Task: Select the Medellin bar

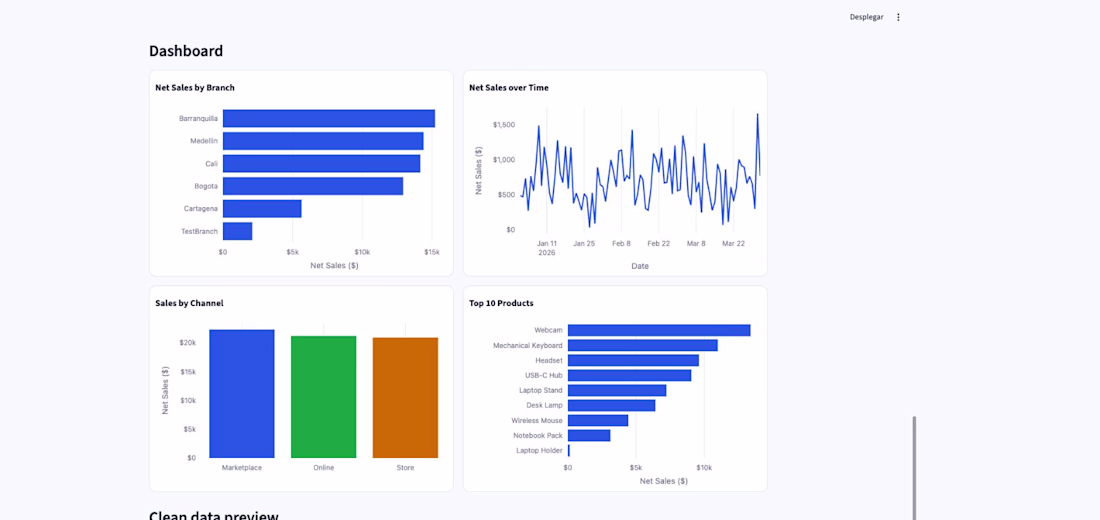Action: click(x=323, y=141)
